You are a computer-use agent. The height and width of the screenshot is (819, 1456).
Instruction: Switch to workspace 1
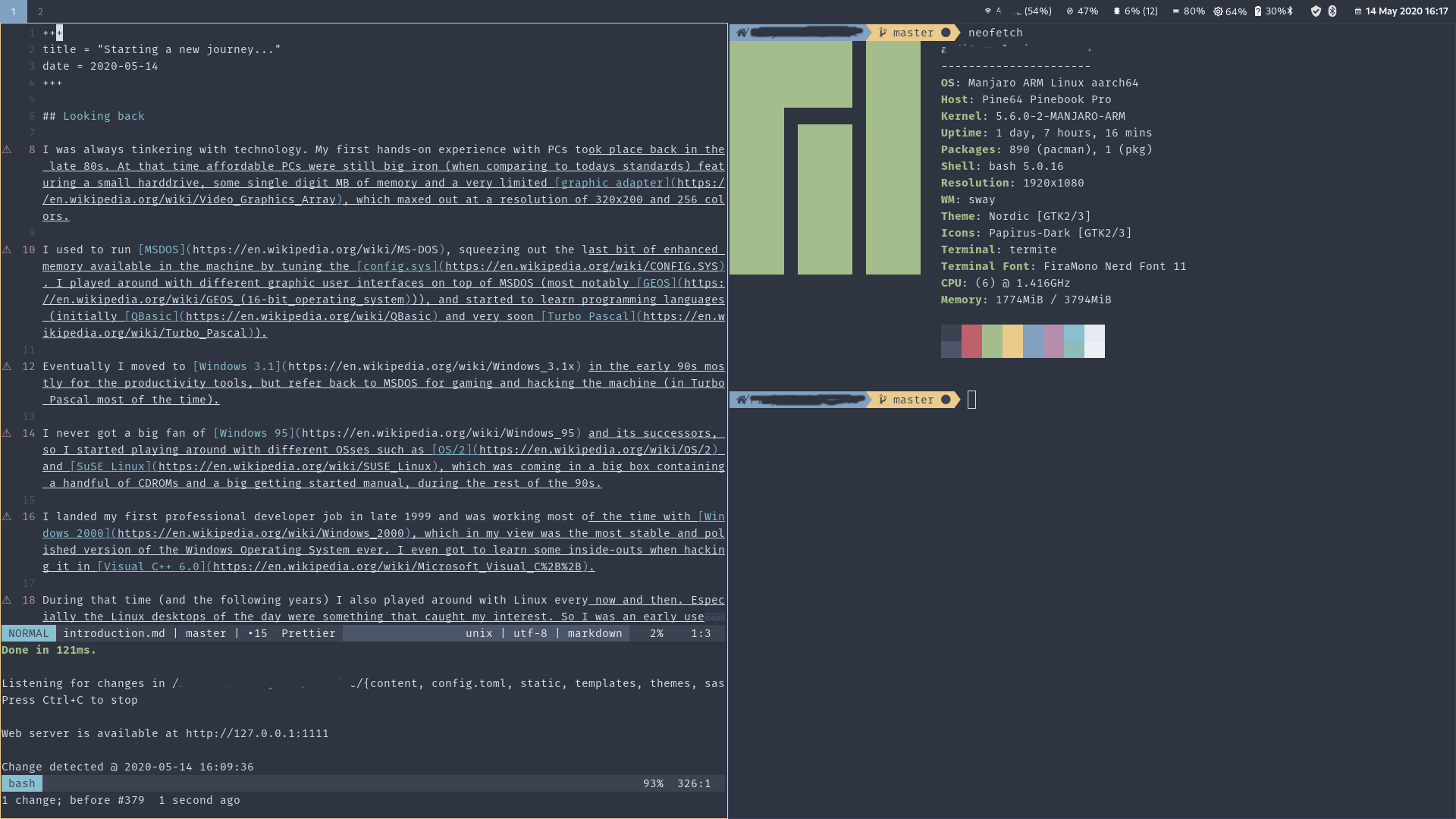point(13,11)
